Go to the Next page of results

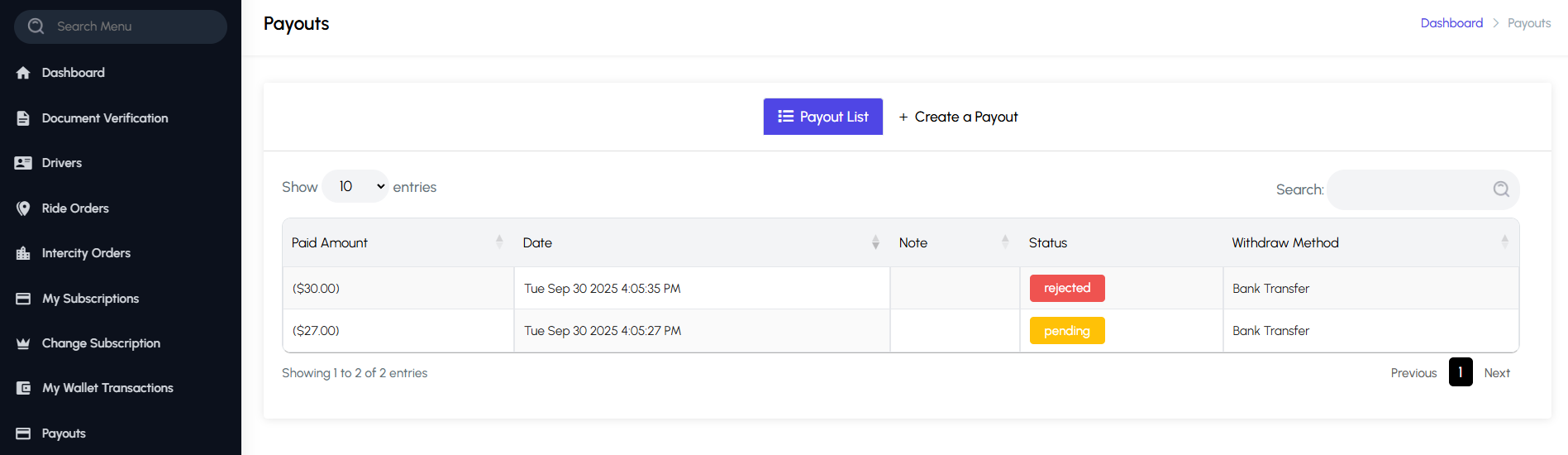(x=1496, y=373)
